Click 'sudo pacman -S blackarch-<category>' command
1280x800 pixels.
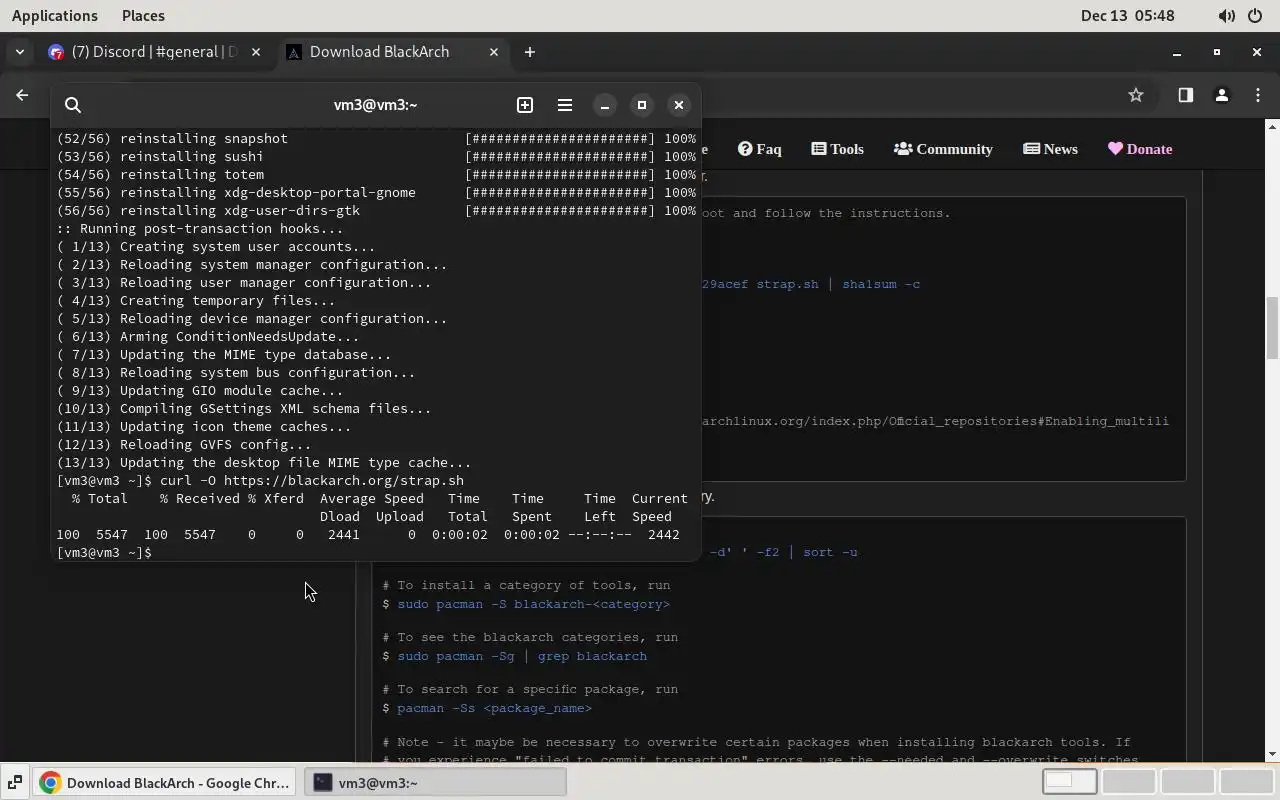pos(533,604)
